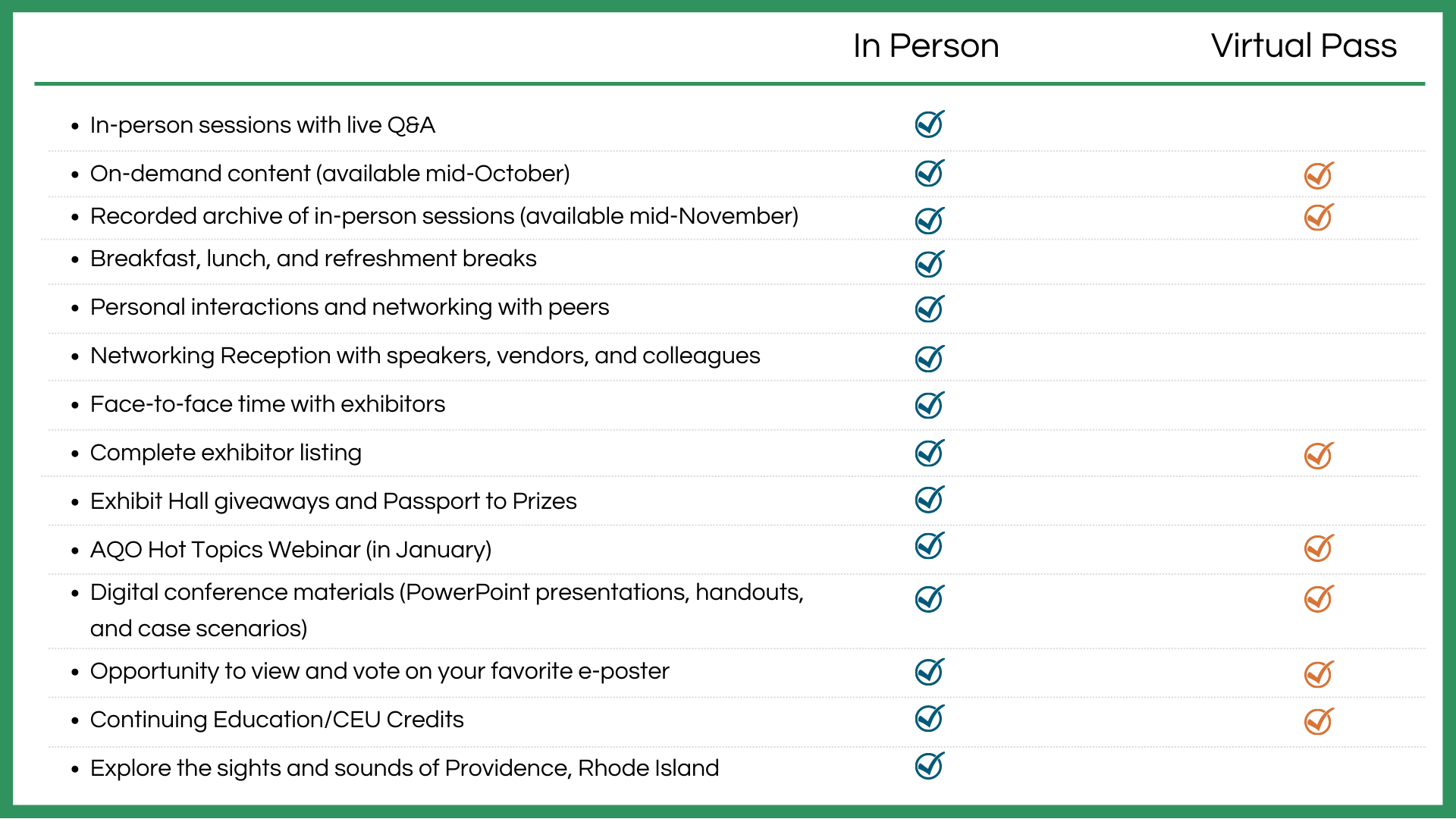Click Virtual Pass checkmark for CEU Credits
1456x819 pixels.
point(1318,721)
